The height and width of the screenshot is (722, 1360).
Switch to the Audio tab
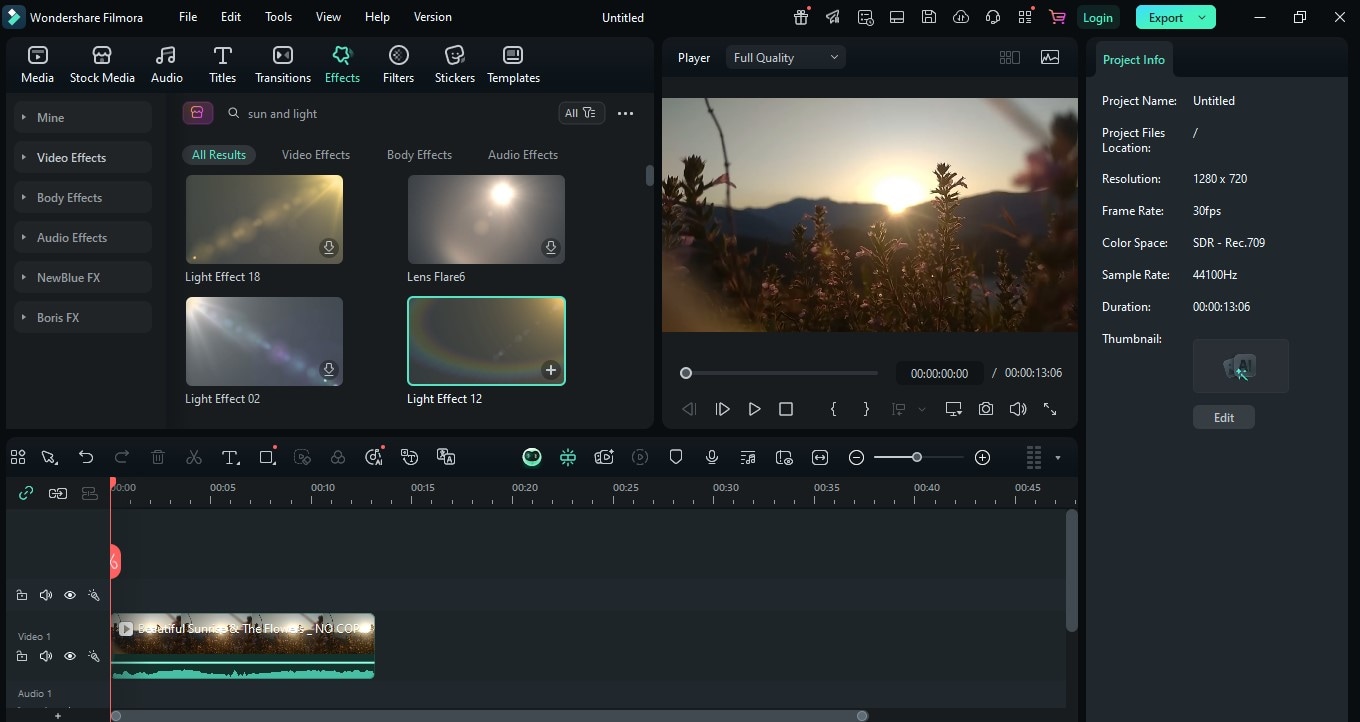pos(167,65)
